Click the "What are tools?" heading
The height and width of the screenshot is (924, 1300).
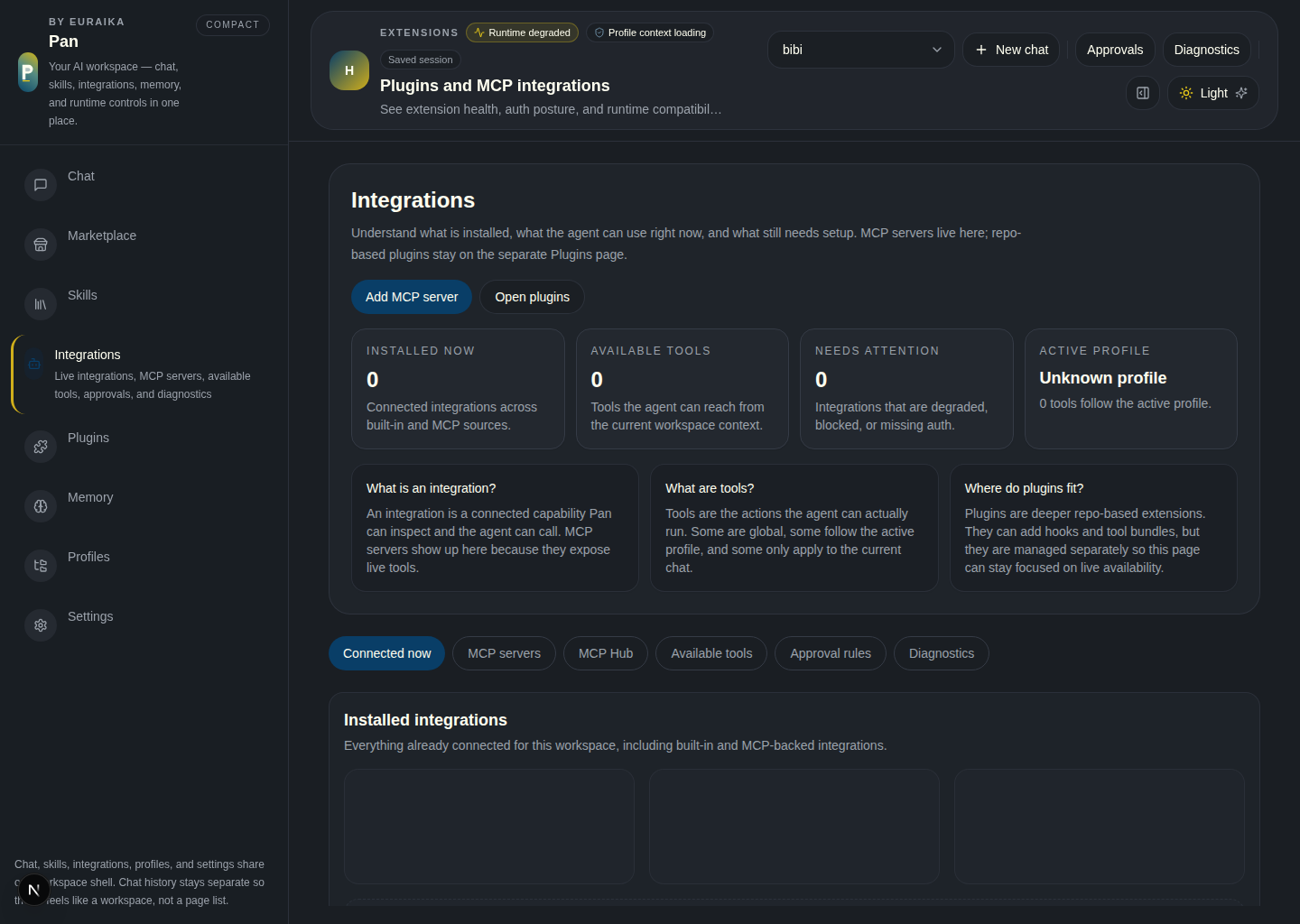point(710,488)
